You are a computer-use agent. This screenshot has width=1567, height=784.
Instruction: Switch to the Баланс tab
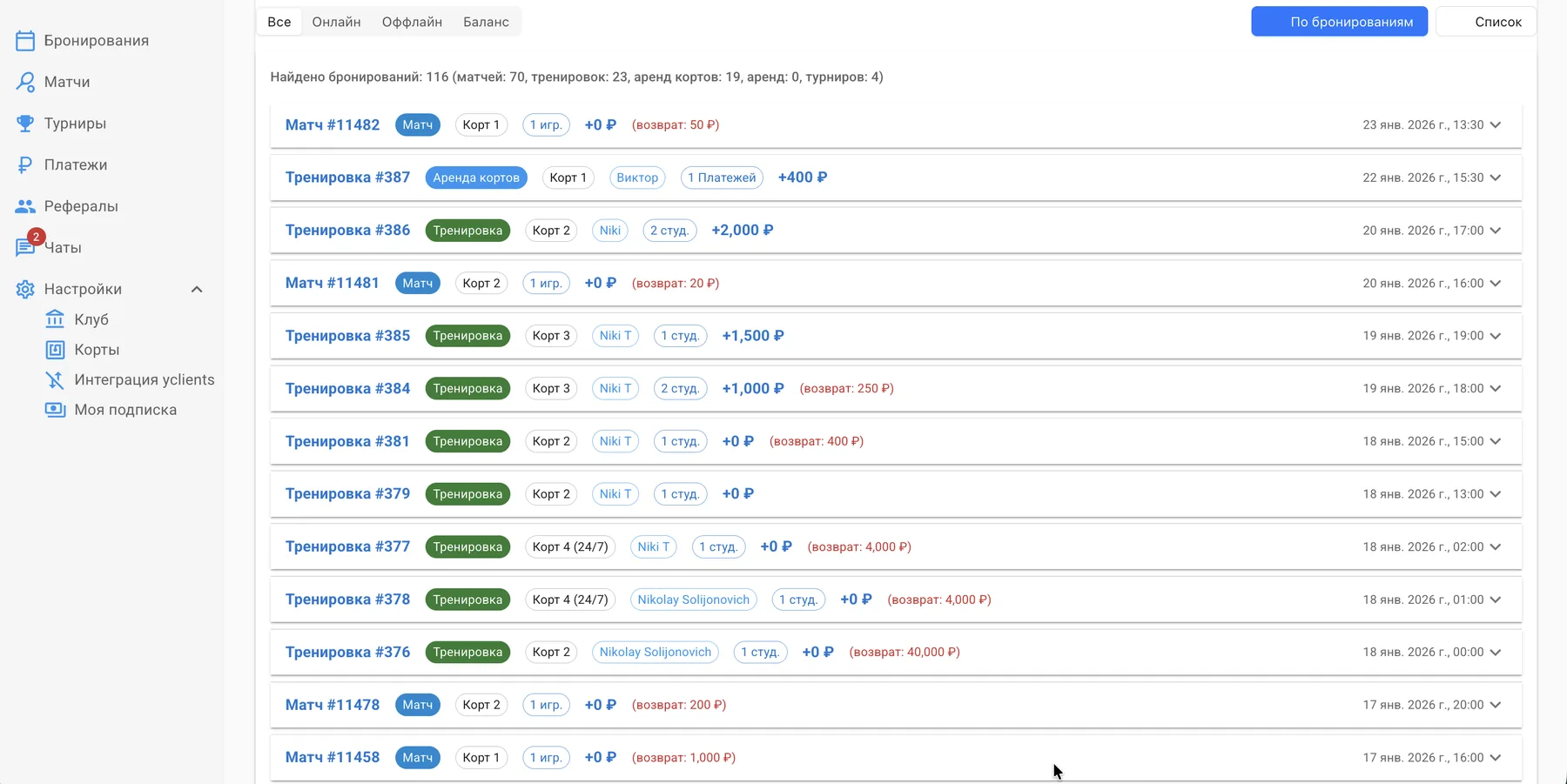[486, 22]
